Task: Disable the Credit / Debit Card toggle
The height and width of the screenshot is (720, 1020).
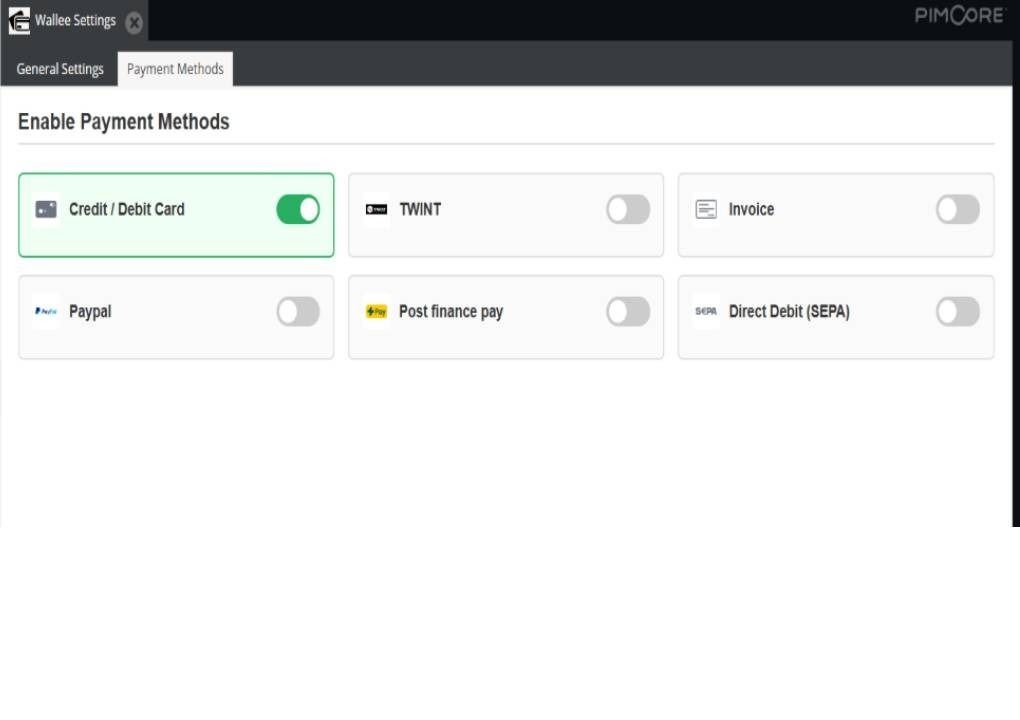Action: coord(298,209)
